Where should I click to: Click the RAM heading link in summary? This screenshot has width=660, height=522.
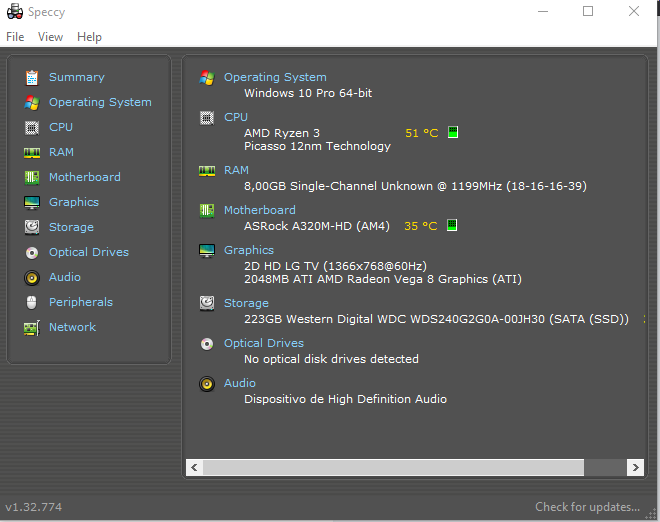[236, 170]
